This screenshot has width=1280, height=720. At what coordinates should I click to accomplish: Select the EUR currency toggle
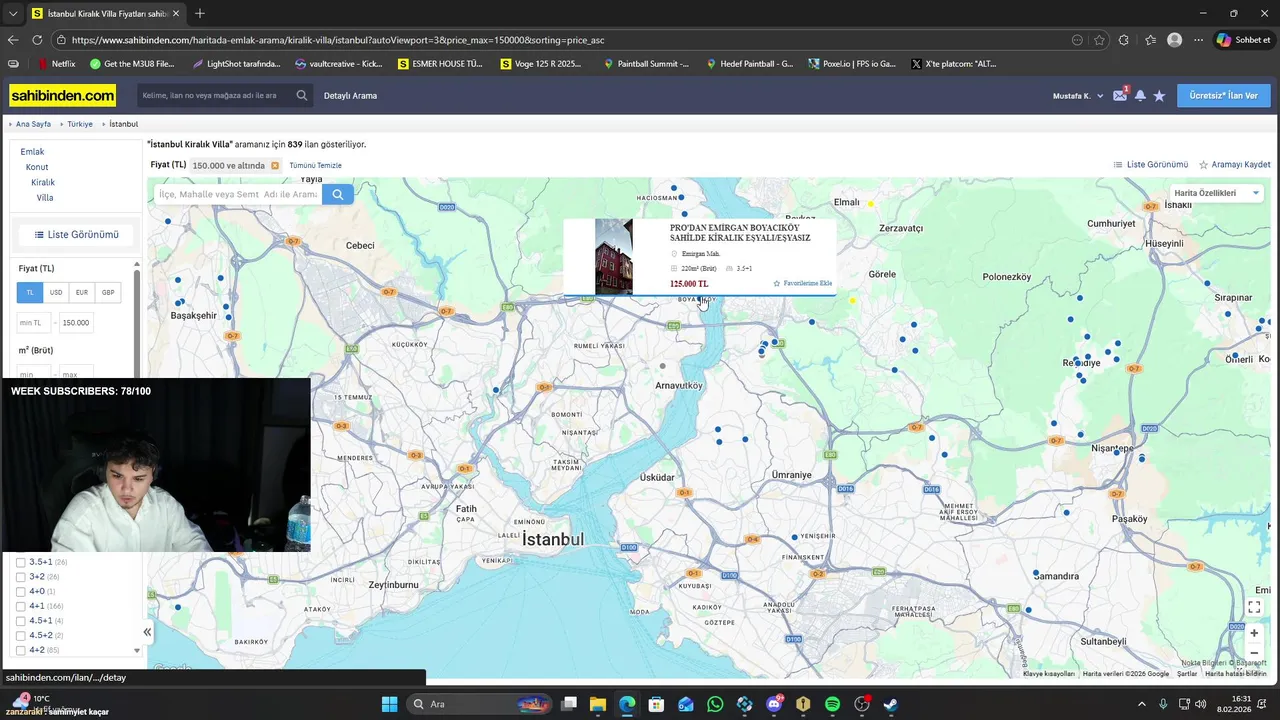click(82, 293)
